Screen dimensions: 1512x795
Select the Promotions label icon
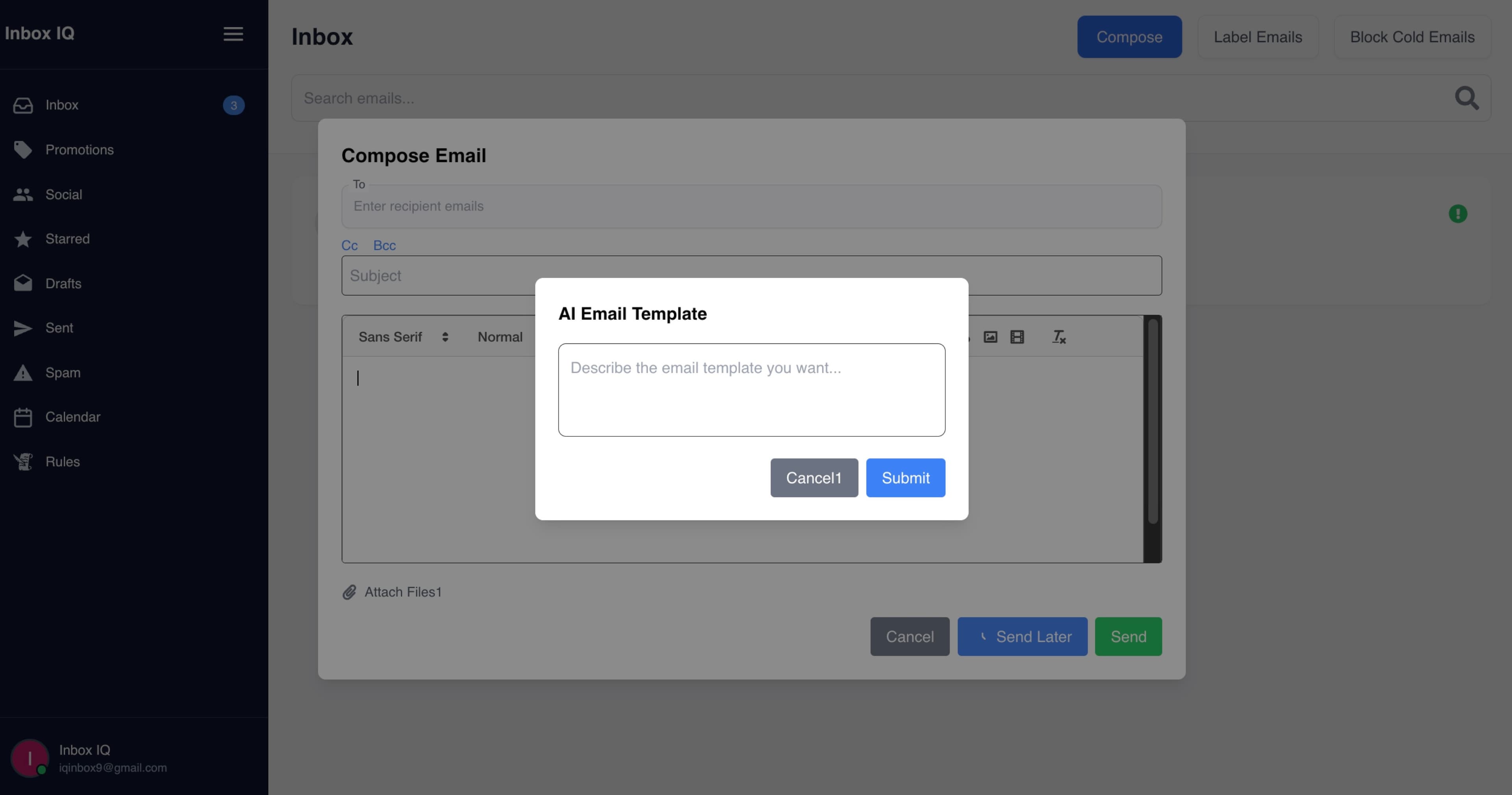[24, 150]
